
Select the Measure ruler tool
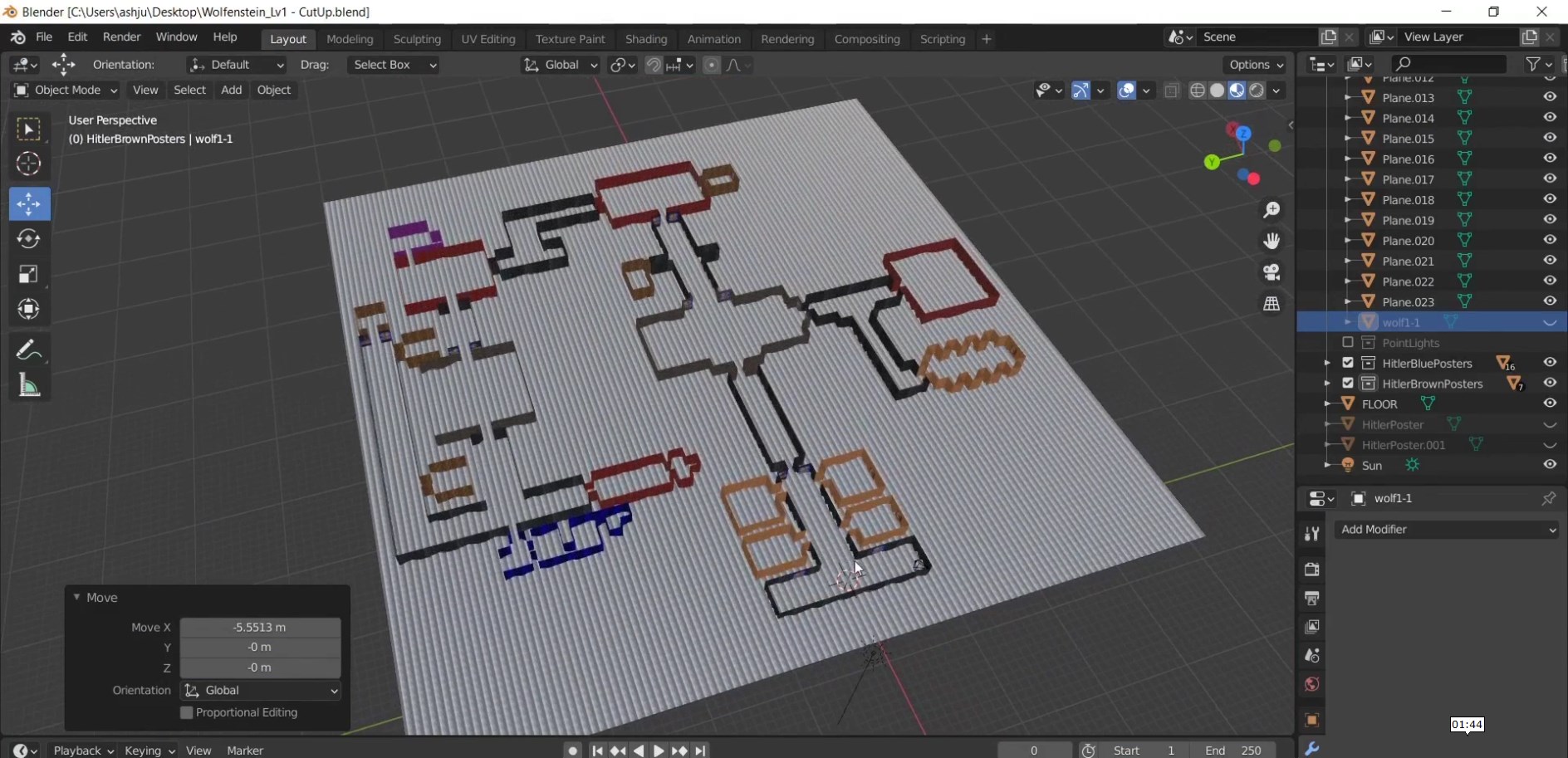(x=29, y=386)
